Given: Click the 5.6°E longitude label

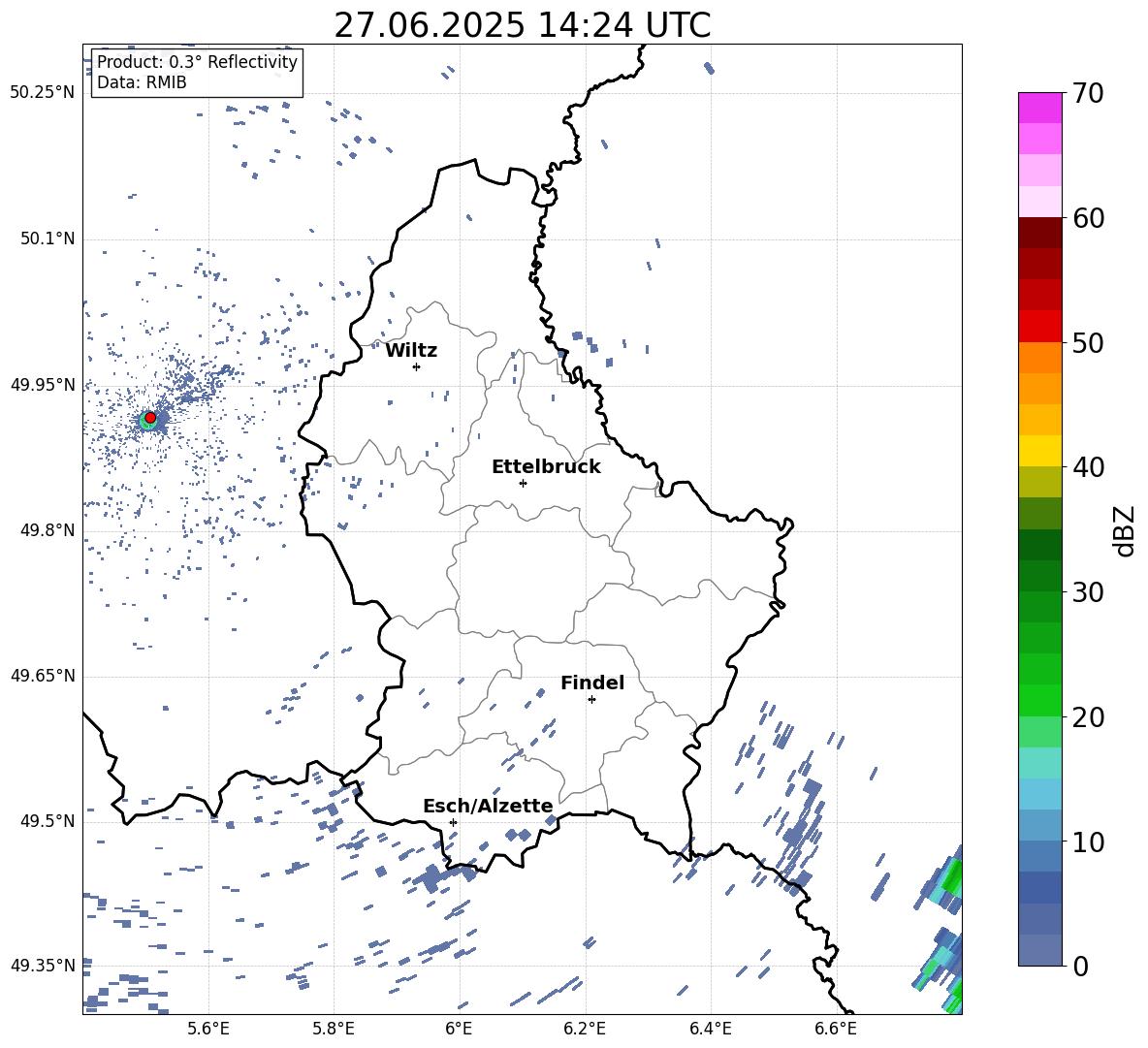Looking at the screenshot, I should (x=208, y=1029).
